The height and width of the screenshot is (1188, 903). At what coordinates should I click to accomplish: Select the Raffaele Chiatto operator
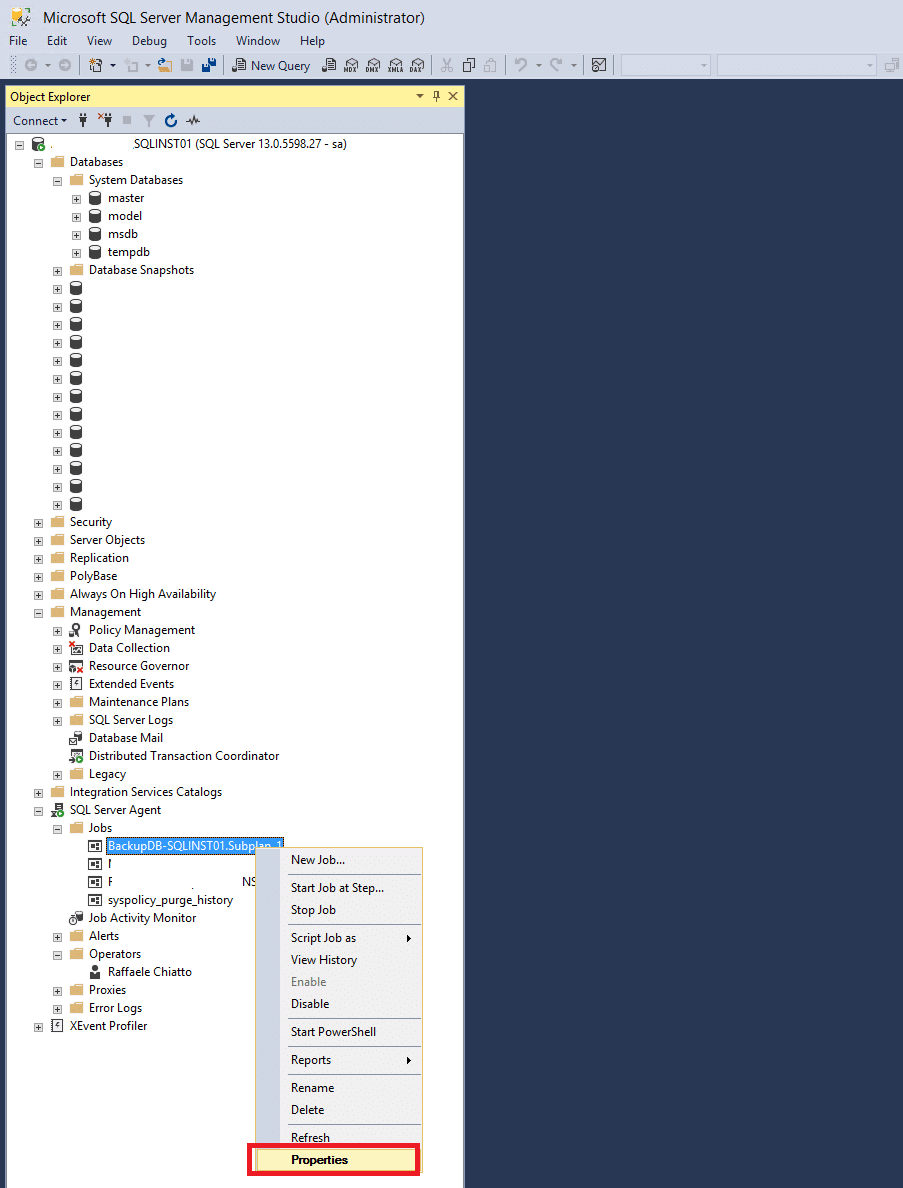150,971
